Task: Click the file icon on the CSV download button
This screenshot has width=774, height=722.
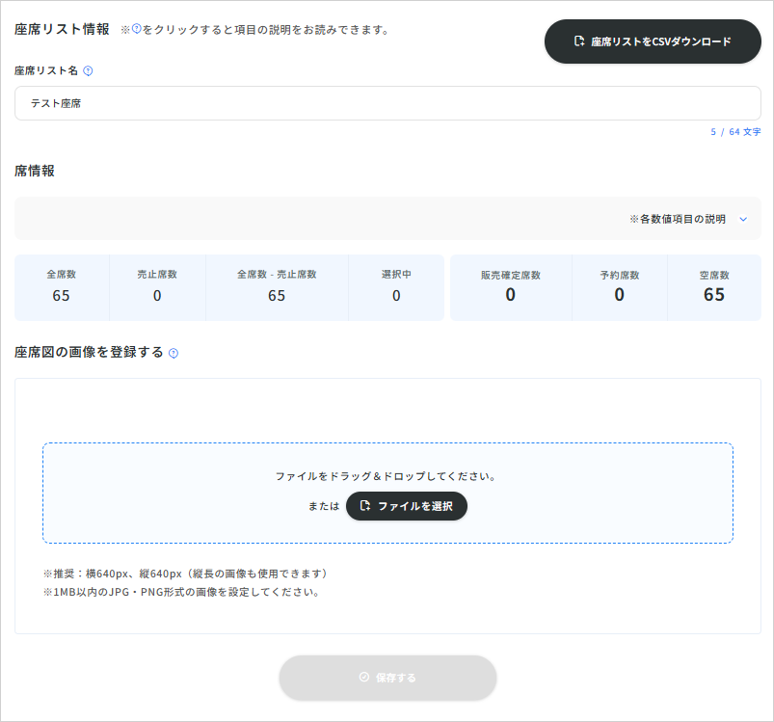Action: [579, 42]
